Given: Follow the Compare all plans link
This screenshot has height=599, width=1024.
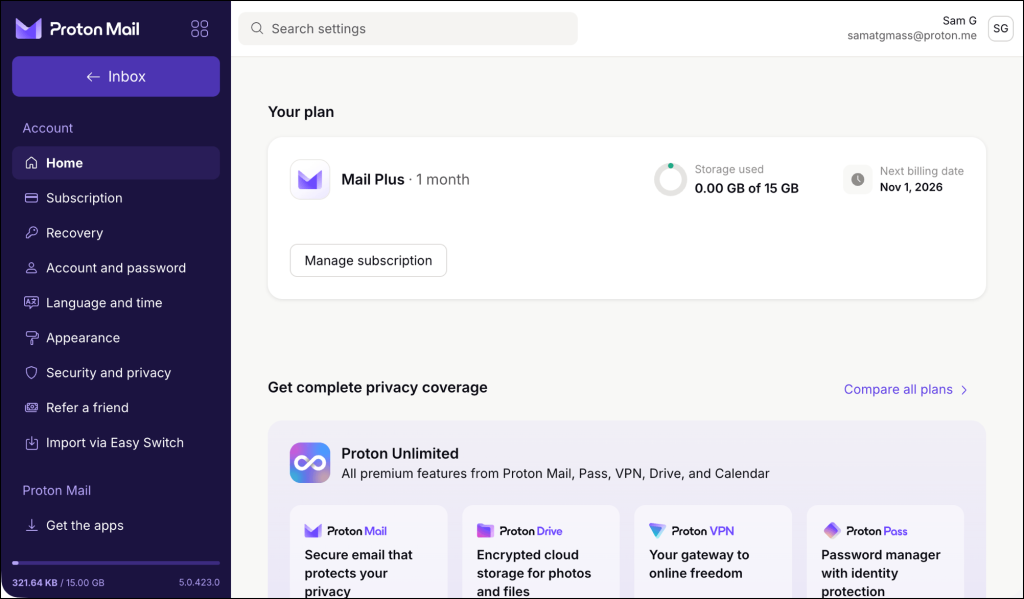Looking at the screenshot, I should (905, 389).
